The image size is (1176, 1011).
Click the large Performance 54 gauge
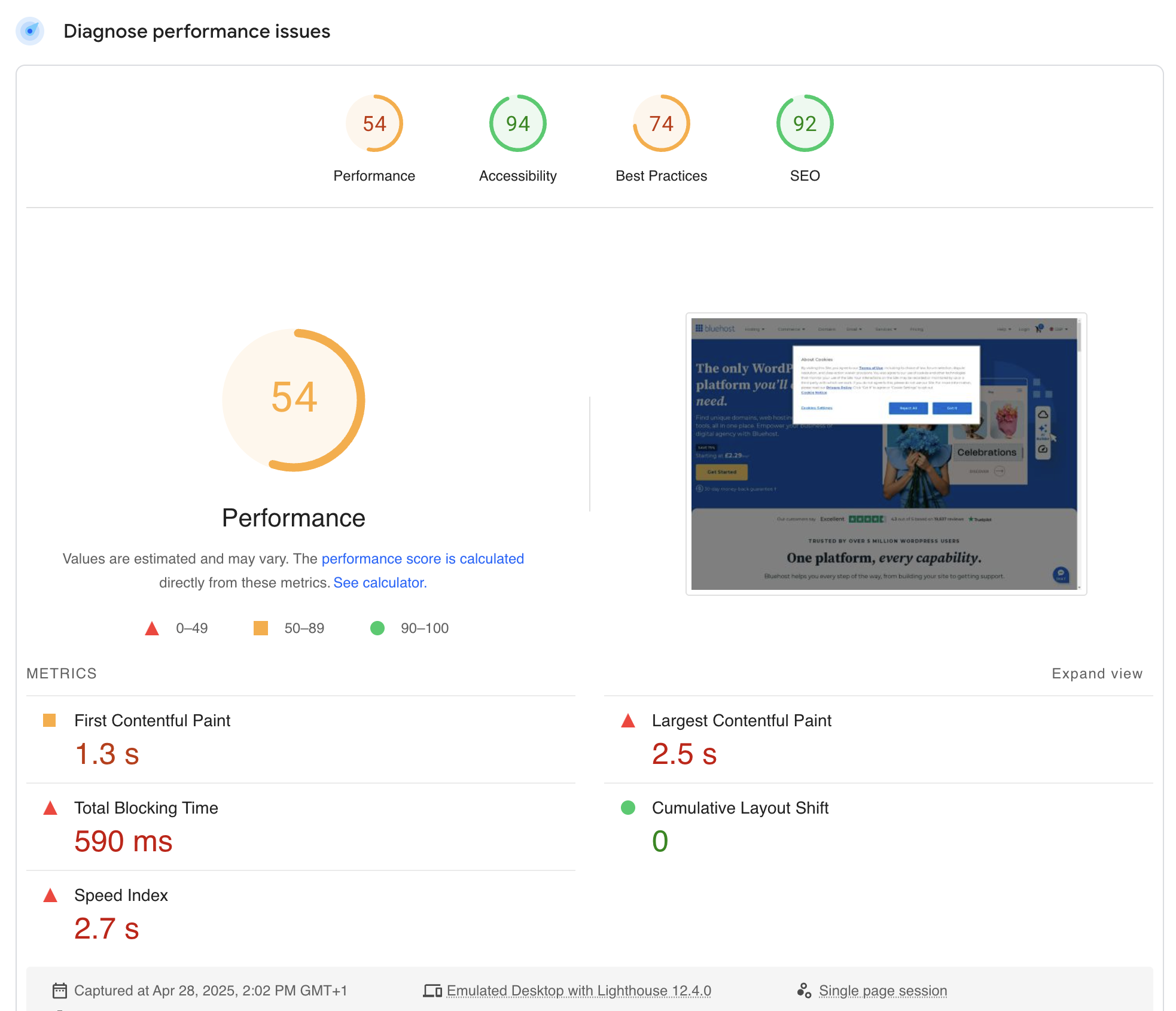[294, 400]
